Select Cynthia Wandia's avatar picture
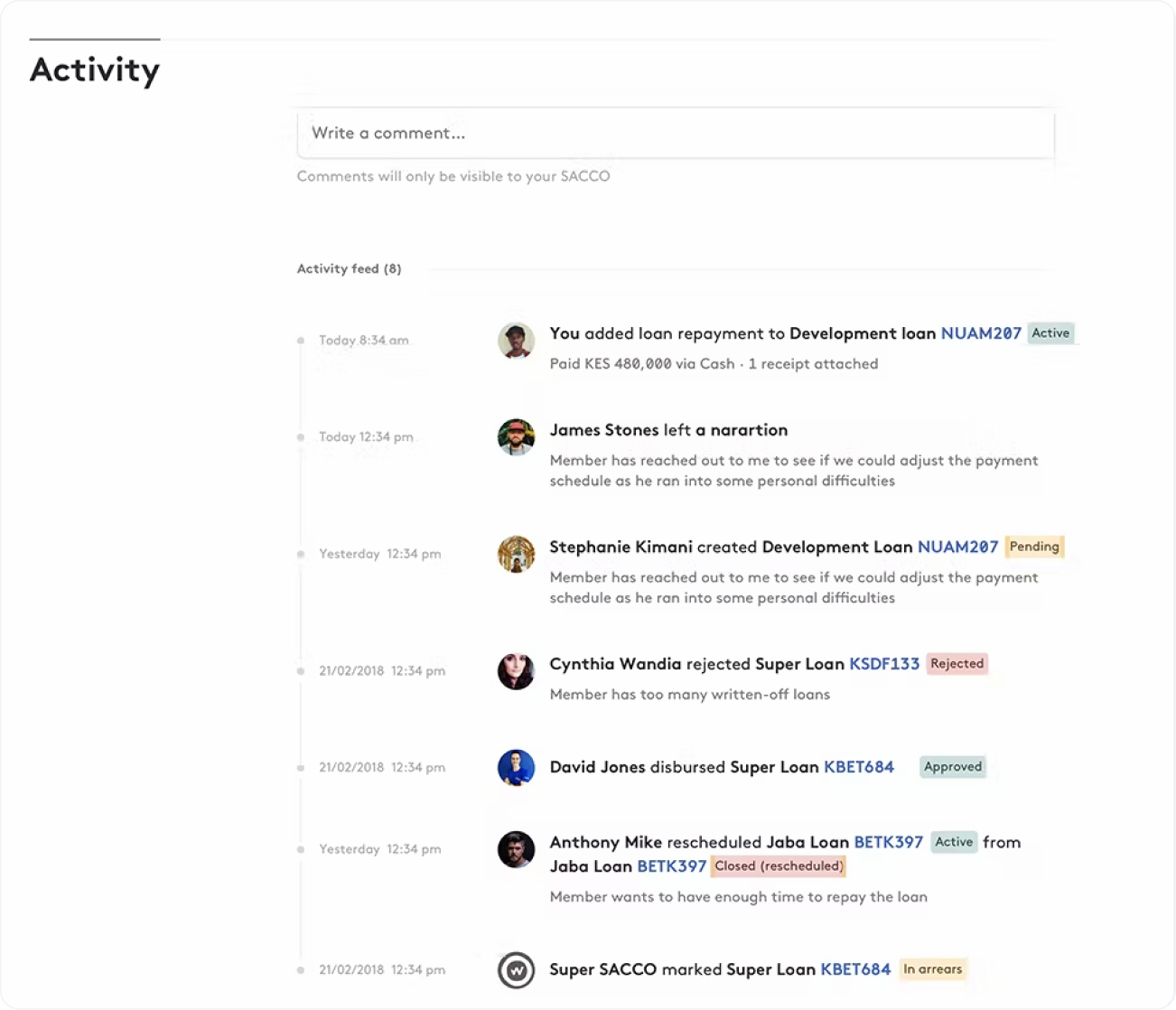 (x=516, y=671)
